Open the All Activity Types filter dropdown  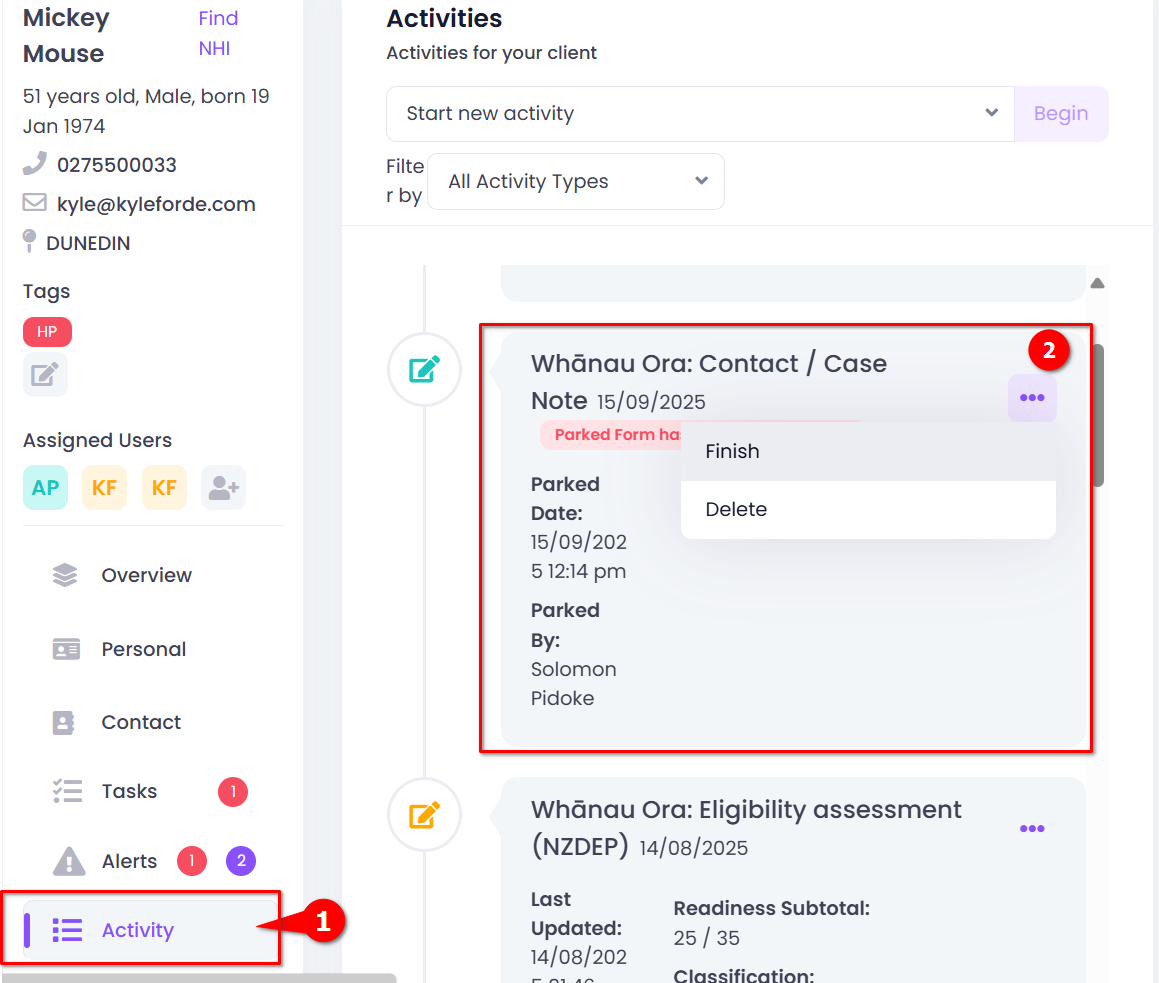tap(576, 182)
